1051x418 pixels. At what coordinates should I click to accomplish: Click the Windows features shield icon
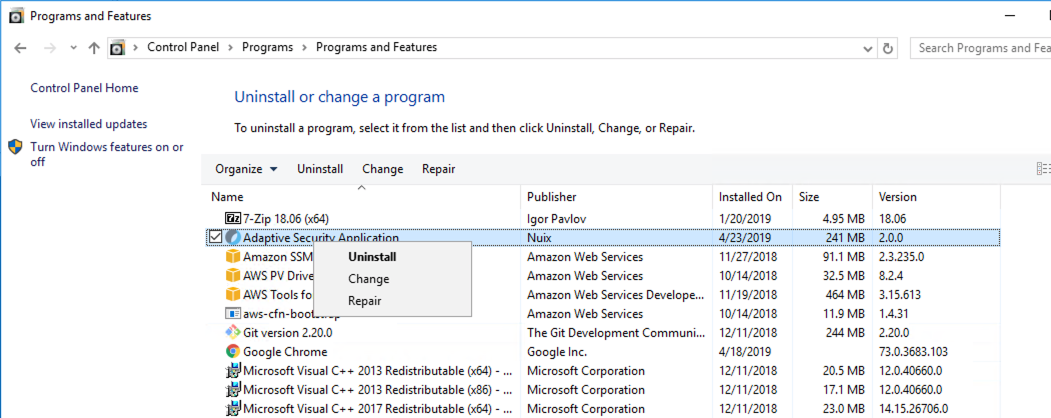(15, 147)
